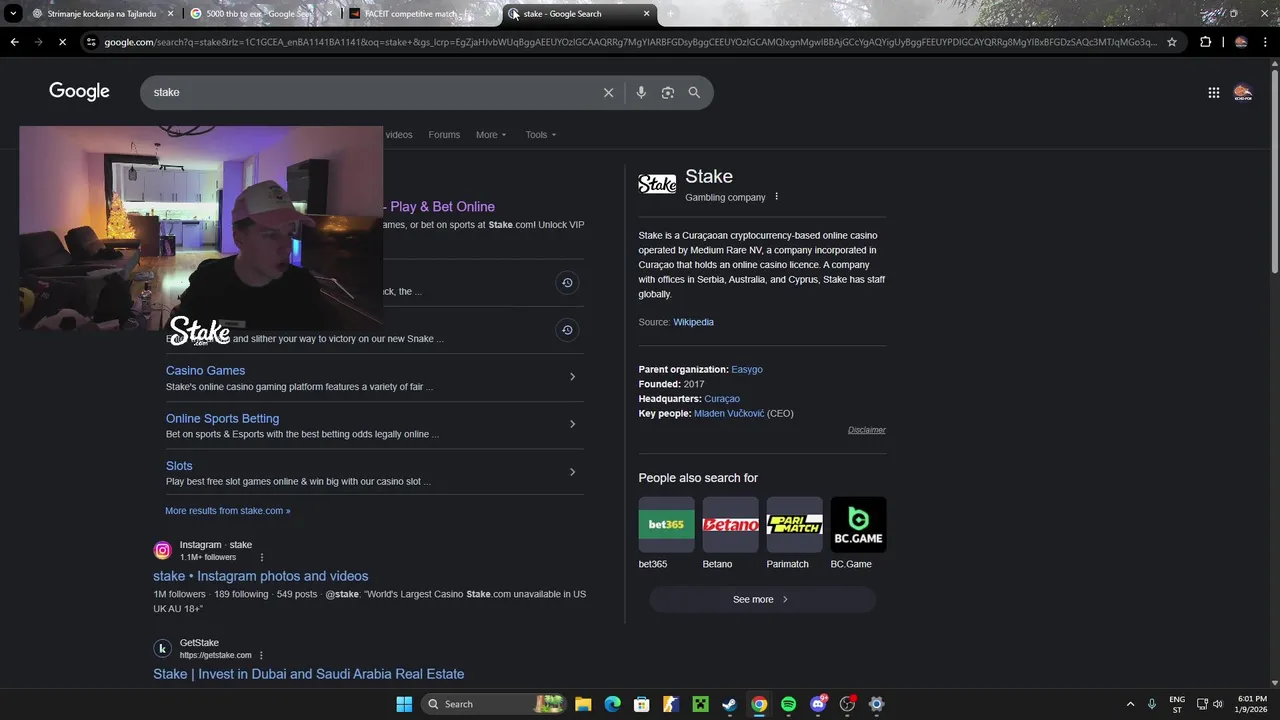Viewport: 1280px width, 720px height.
Task: Click More results from stake.com
Action: tap(228, 511)
